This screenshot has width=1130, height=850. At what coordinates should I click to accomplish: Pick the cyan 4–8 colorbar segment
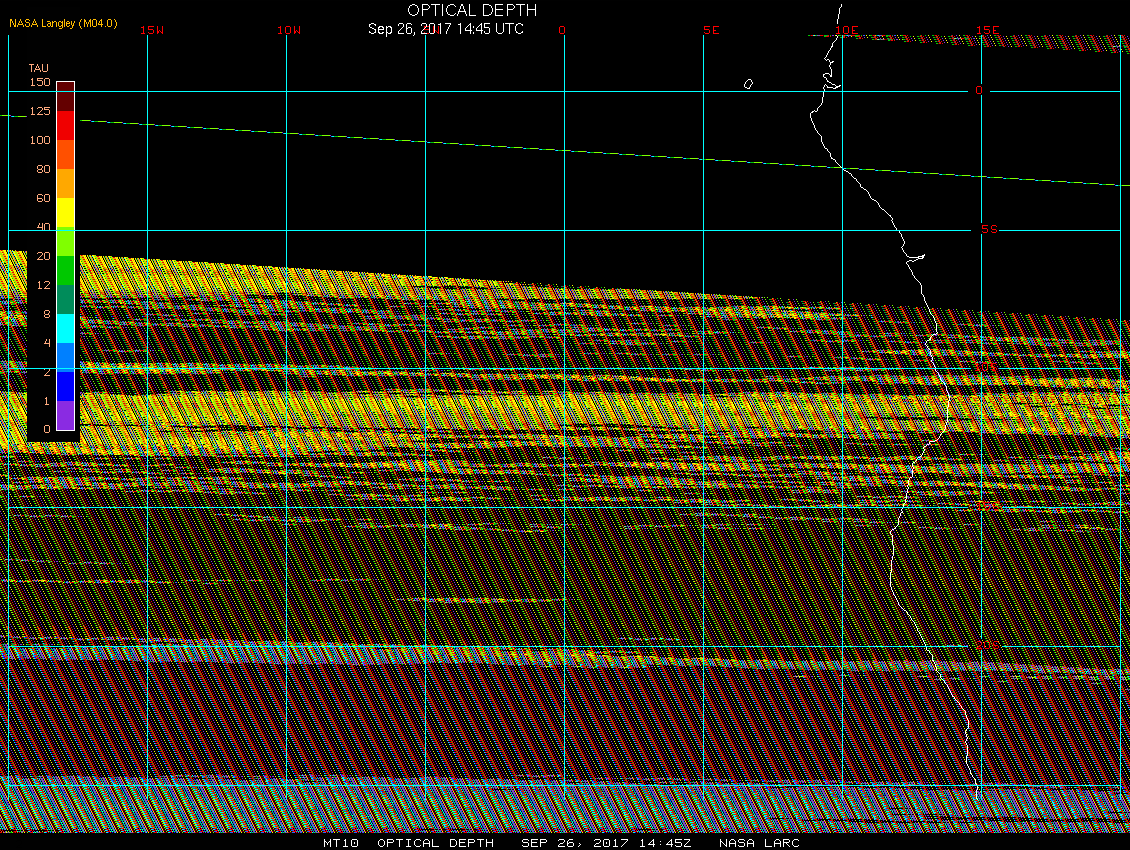point(65,328)
